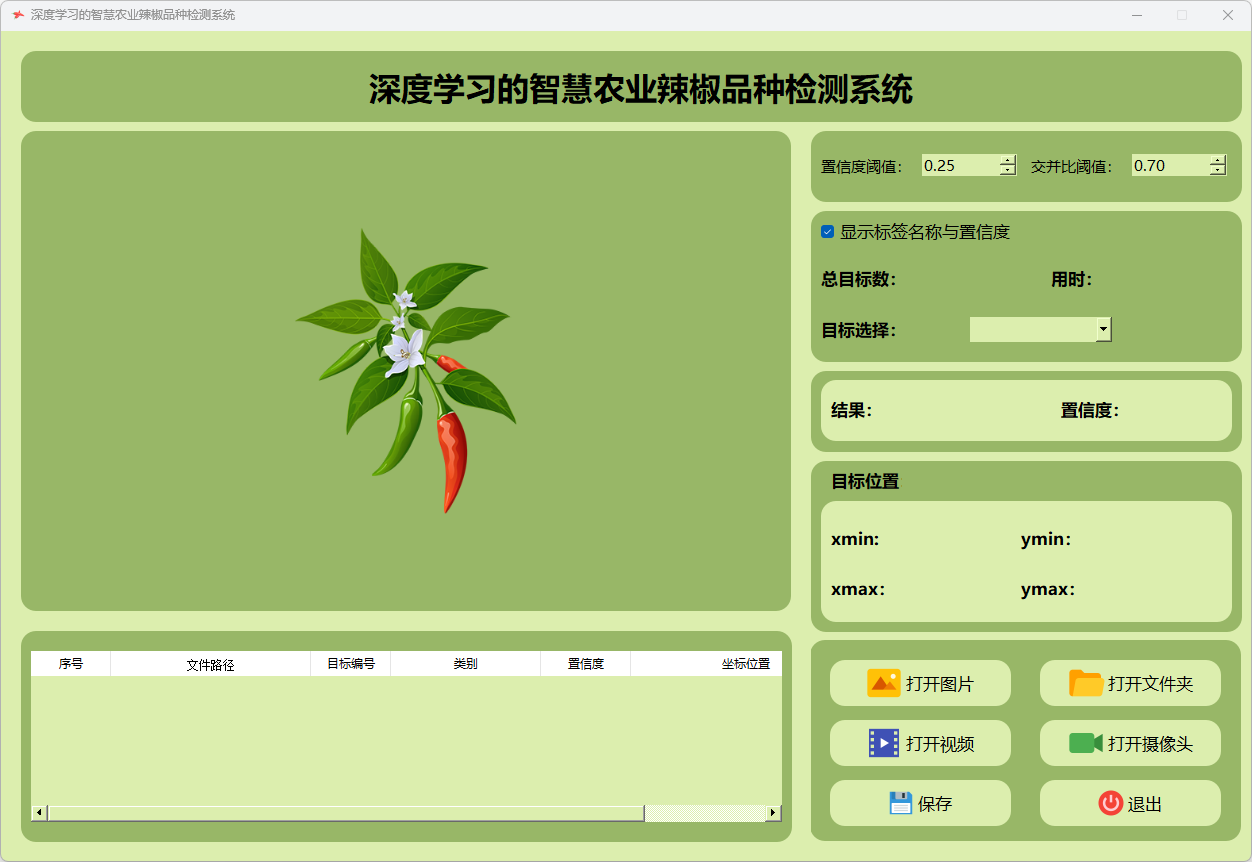The height and width of the screenshot is (862, 1252).
Task: Click the app icon in the title bar
Action: point(18,15)
